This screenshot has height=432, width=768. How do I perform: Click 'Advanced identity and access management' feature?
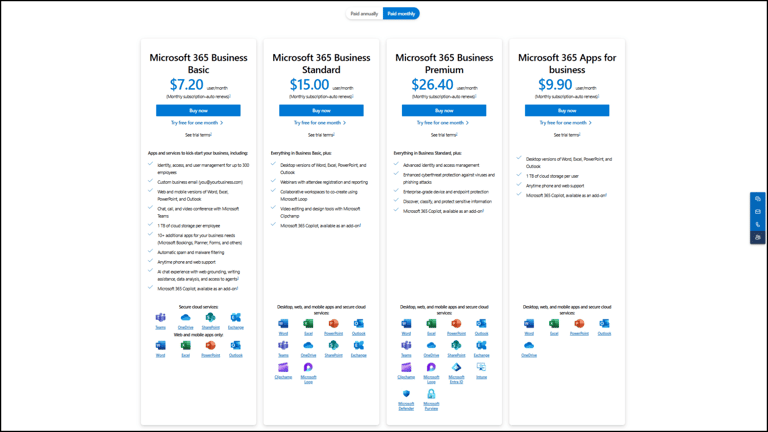(x=441, y=165)
